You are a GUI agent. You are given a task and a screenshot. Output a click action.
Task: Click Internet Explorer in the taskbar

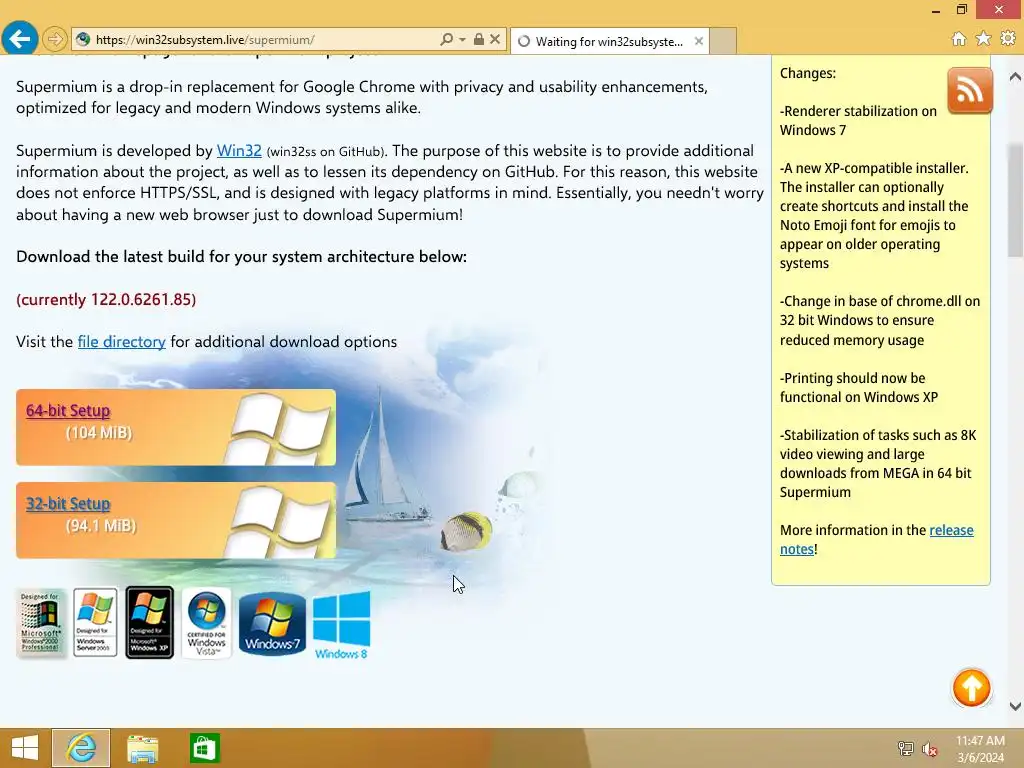click(x=81, y=748)
